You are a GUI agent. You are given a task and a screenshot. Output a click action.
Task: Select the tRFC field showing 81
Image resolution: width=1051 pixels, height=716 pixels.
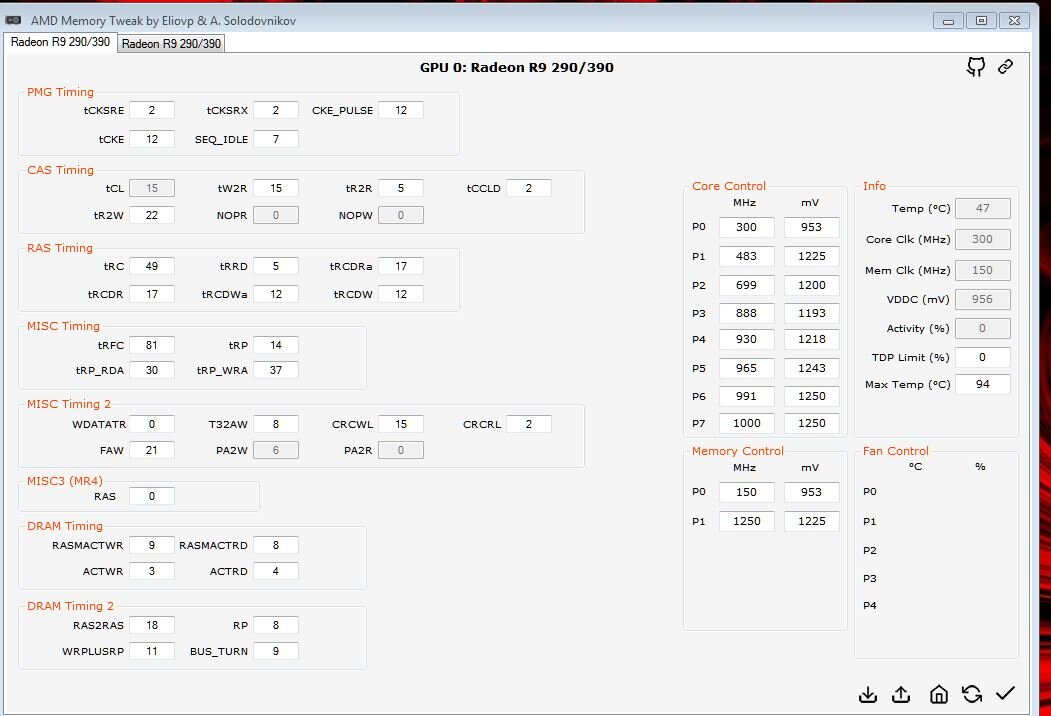(x=152, y=345)
